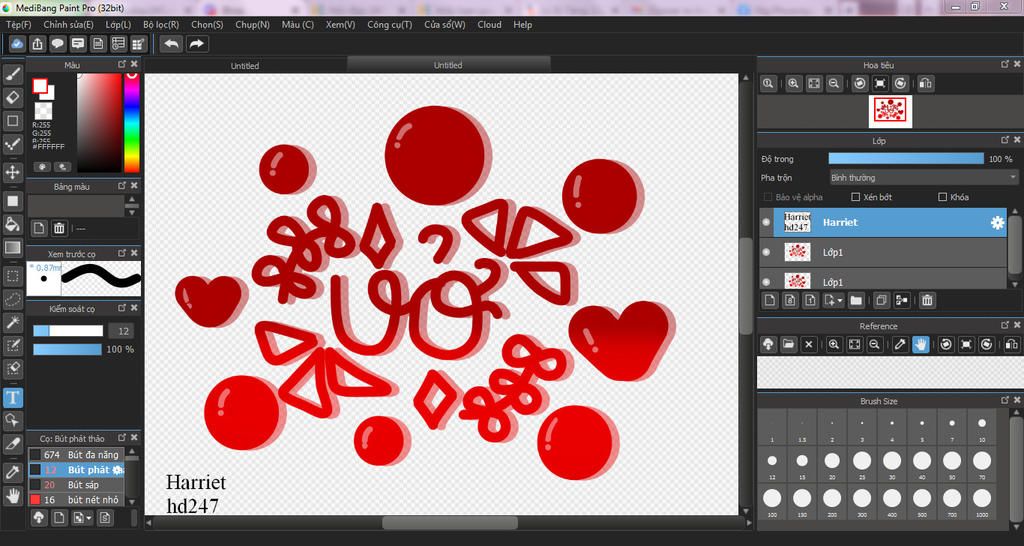Choose the bút nét nhỏ brush

click(x=76, y=500)
